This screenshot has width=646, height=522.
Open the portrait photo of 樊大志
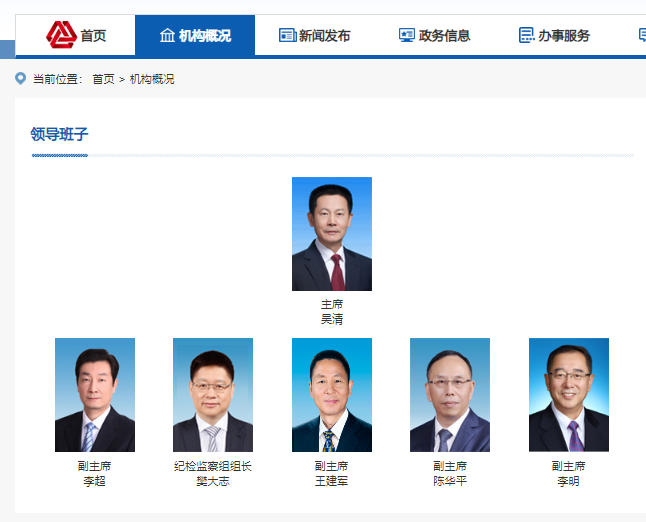pyautogui.click(x=213, y=395)
